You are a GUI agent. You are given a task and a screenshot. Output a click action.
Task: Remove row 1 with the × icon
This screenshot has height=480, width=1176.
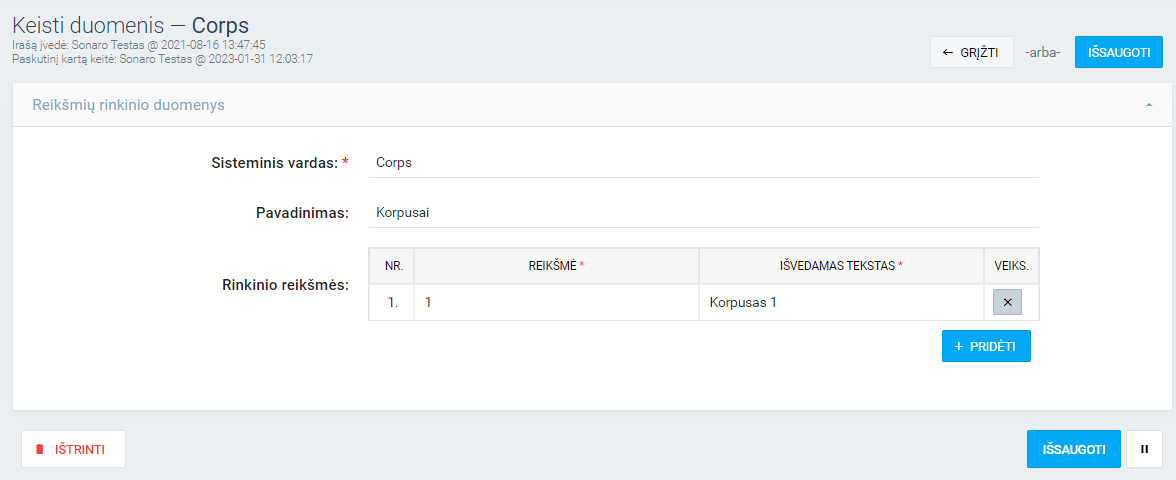pyautogui.click(x=1007, y=302)
